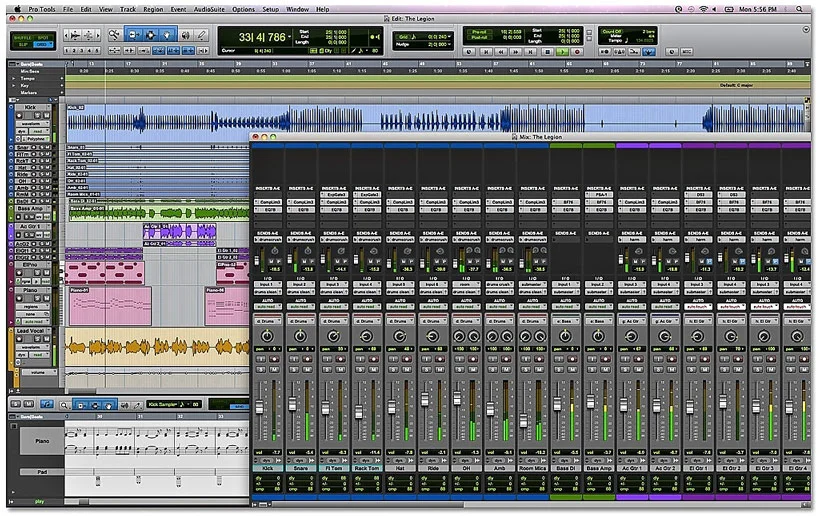
Task: Solo the Ride channel in Mix window
Action: pyautogui.click(x=427, y=370)
